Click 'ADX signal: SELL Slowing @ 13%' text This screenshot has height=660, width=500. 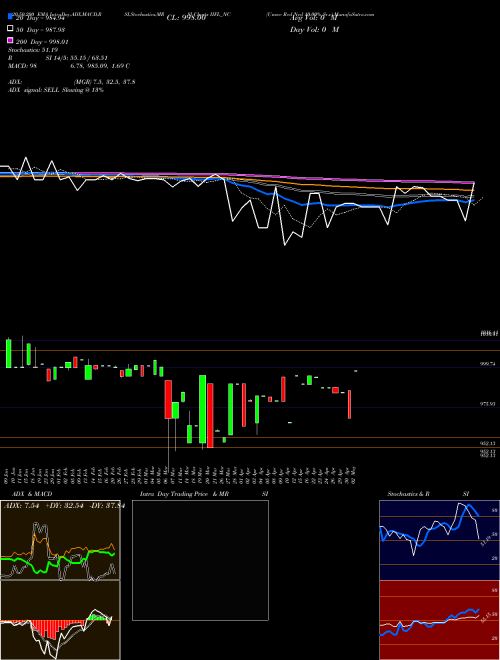(x=56, y=90)
